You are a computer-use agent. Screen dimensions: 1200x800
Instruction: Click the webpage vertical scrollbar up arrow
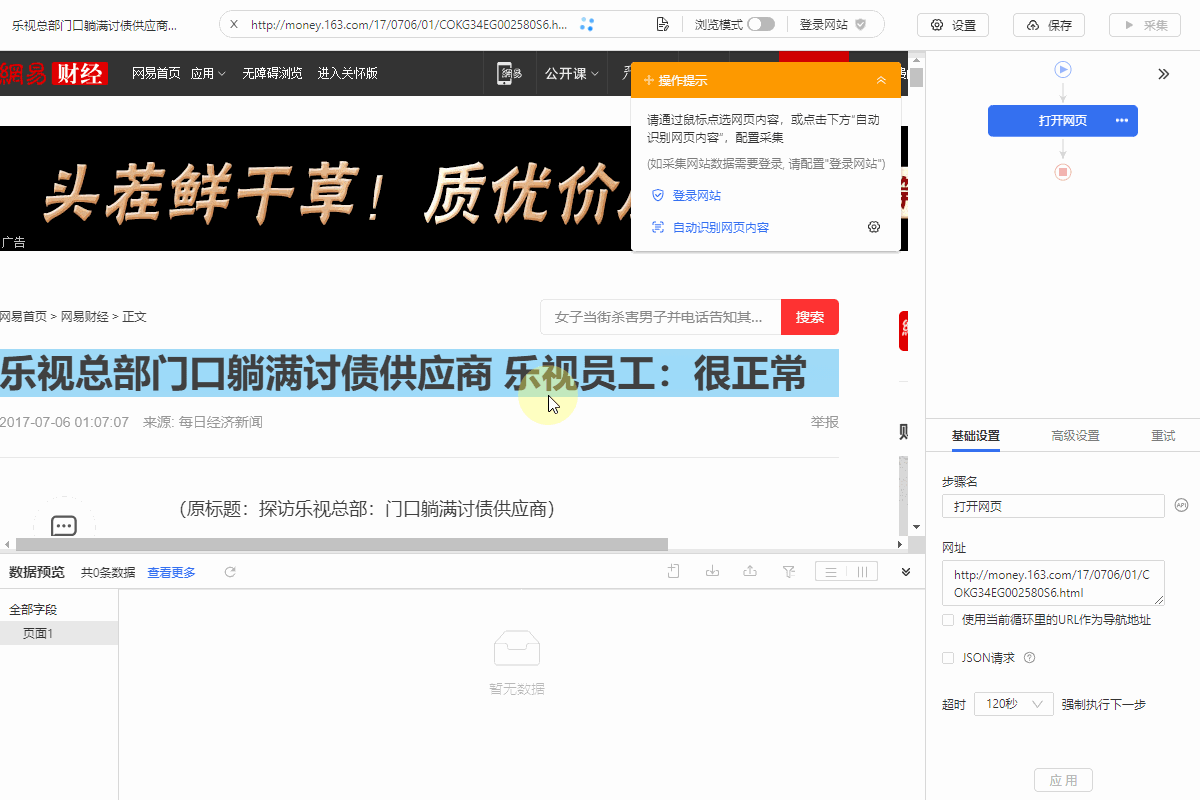915,59
